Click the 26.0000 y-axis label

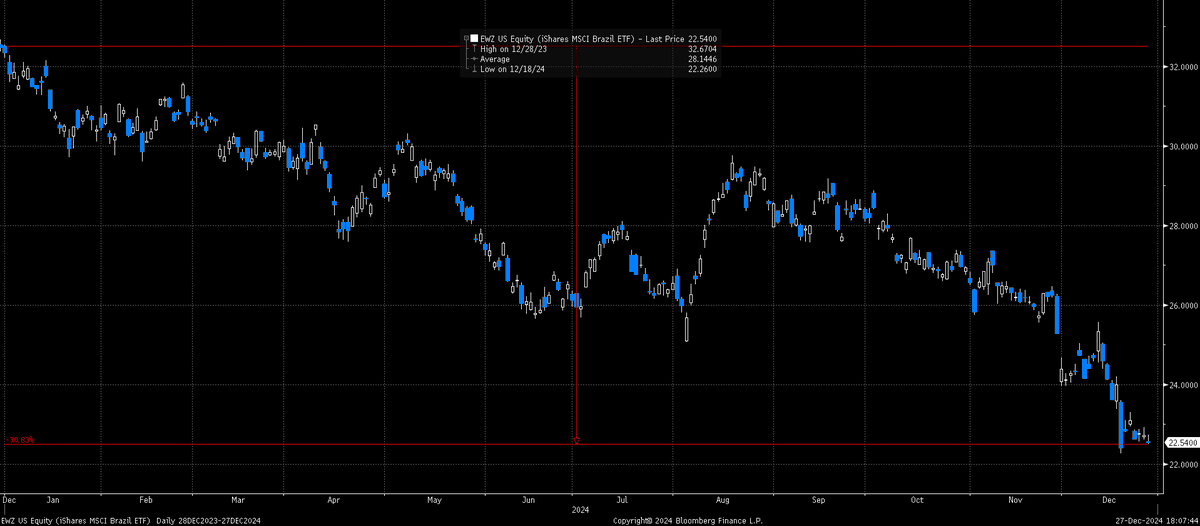[1183, 305]
